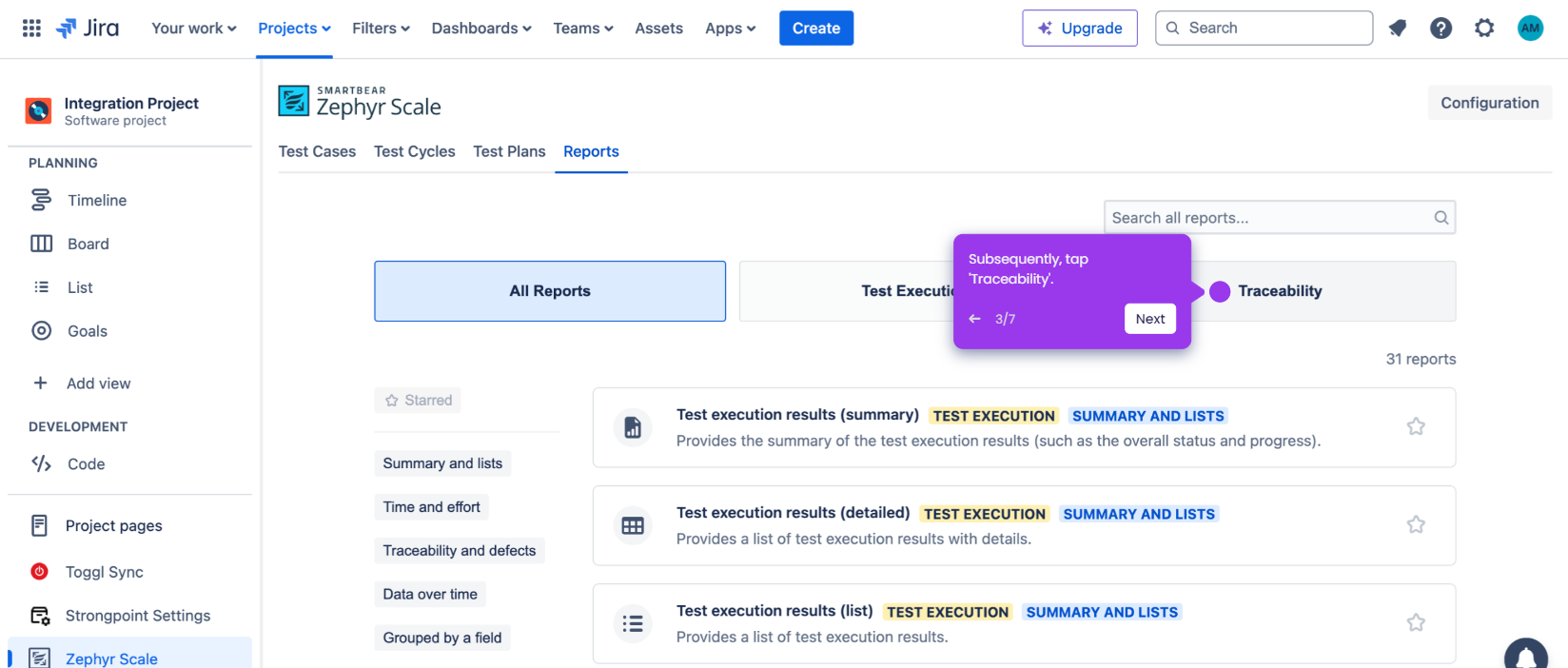Open Assets in the top navigation
1568x668 pixels.
pos(659,29)
